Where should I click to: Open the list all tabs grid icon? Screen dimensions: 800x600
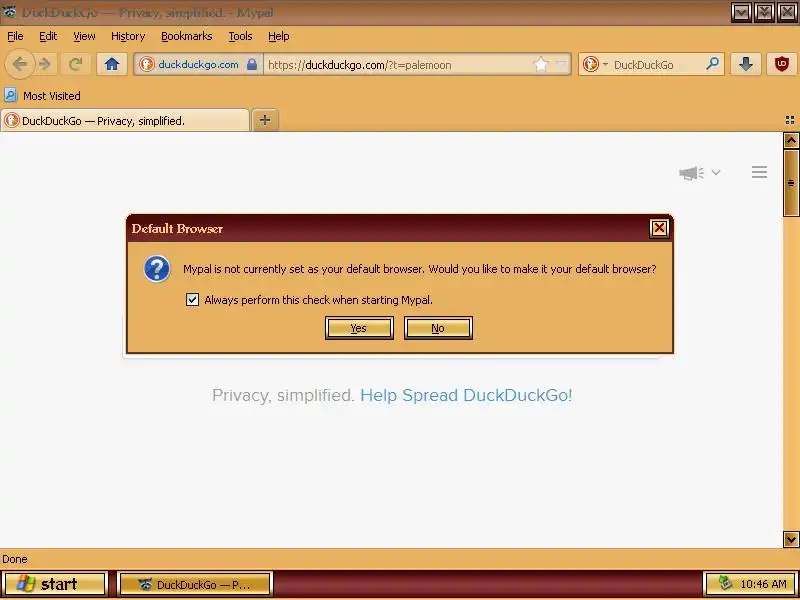pos(790,120)
